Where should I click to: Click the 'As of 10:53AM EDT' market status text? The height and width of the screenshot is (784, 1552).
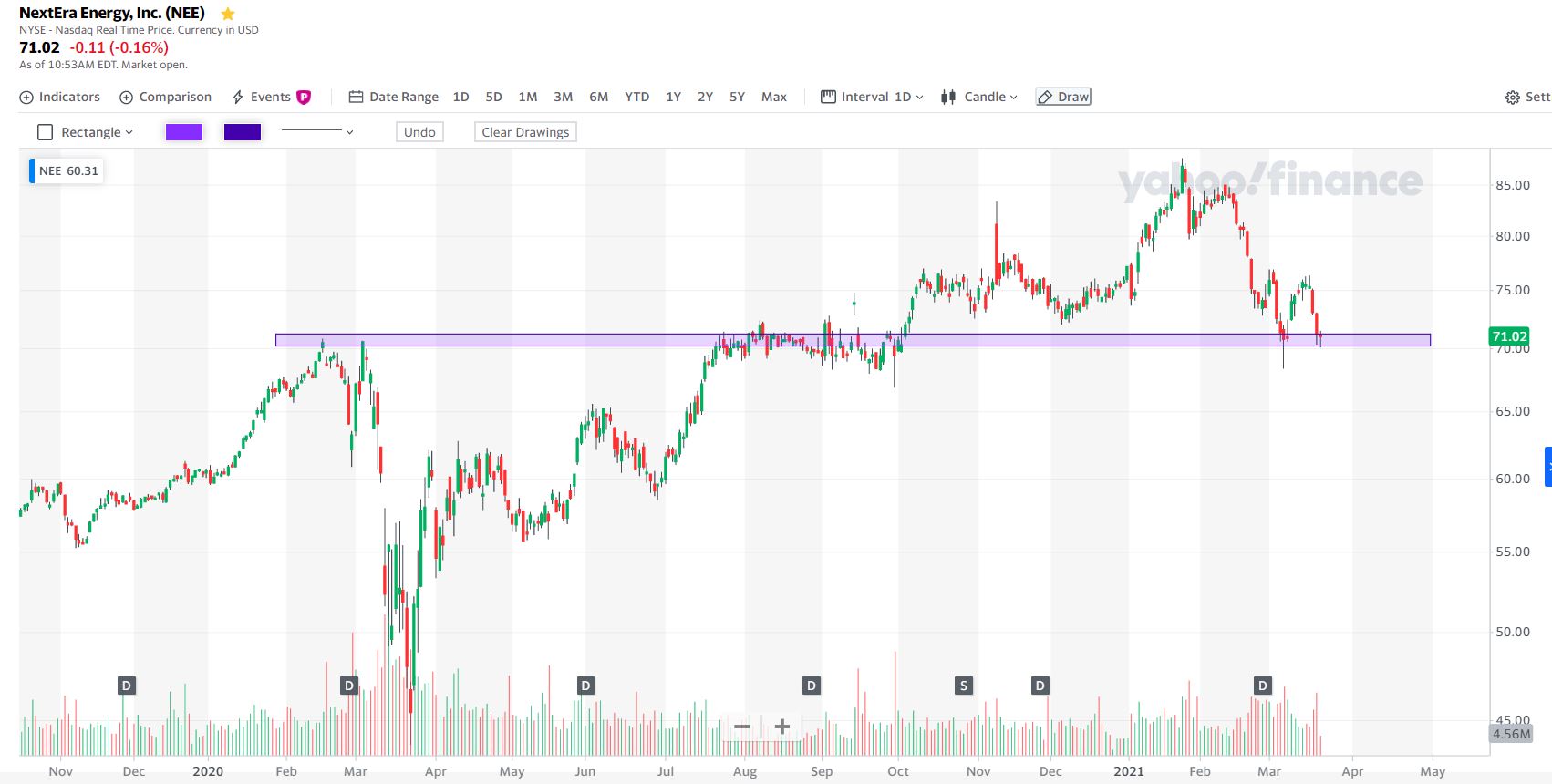103,65
